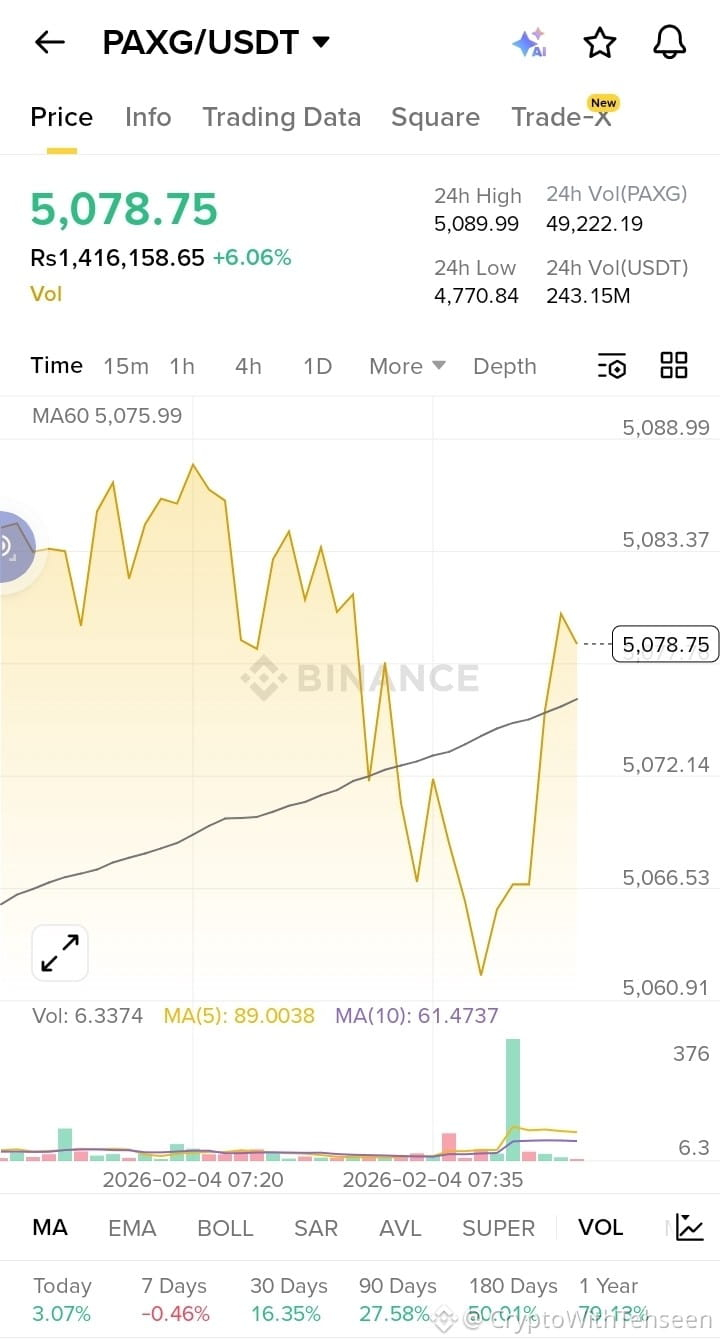This screenshot has width=720, height=1344.
Task: Open indicator chart icon after VOL
Action: point(689,1227)
